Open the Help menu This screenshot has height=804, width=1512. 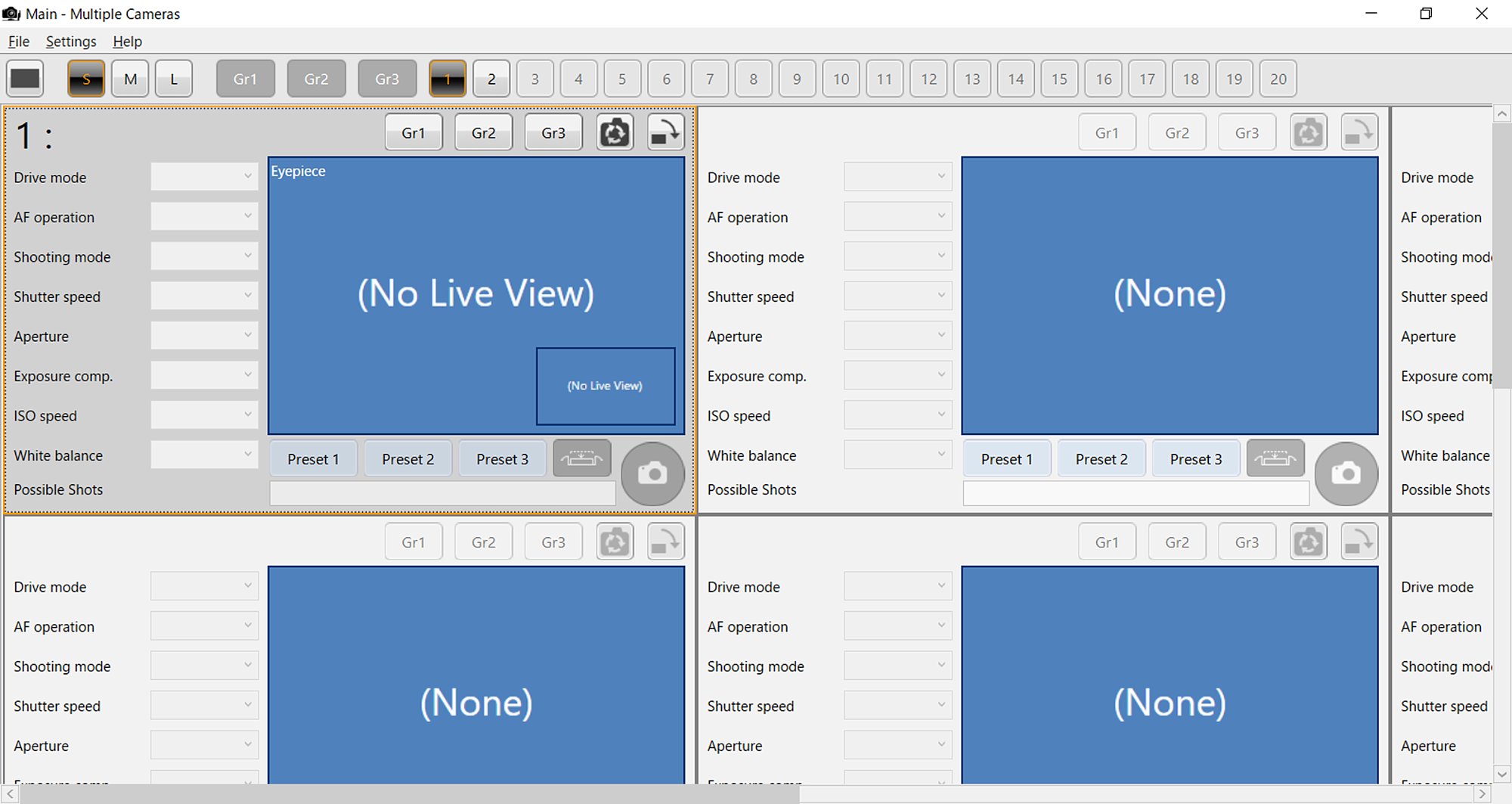tap(127, 42)
